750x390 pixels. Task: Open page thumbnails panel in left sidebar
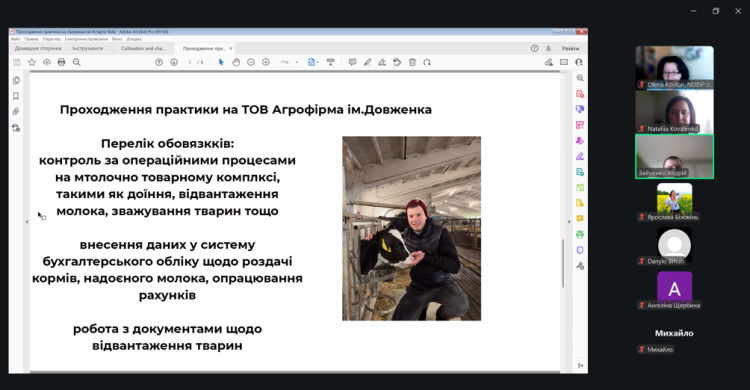[x=16, y=80]
